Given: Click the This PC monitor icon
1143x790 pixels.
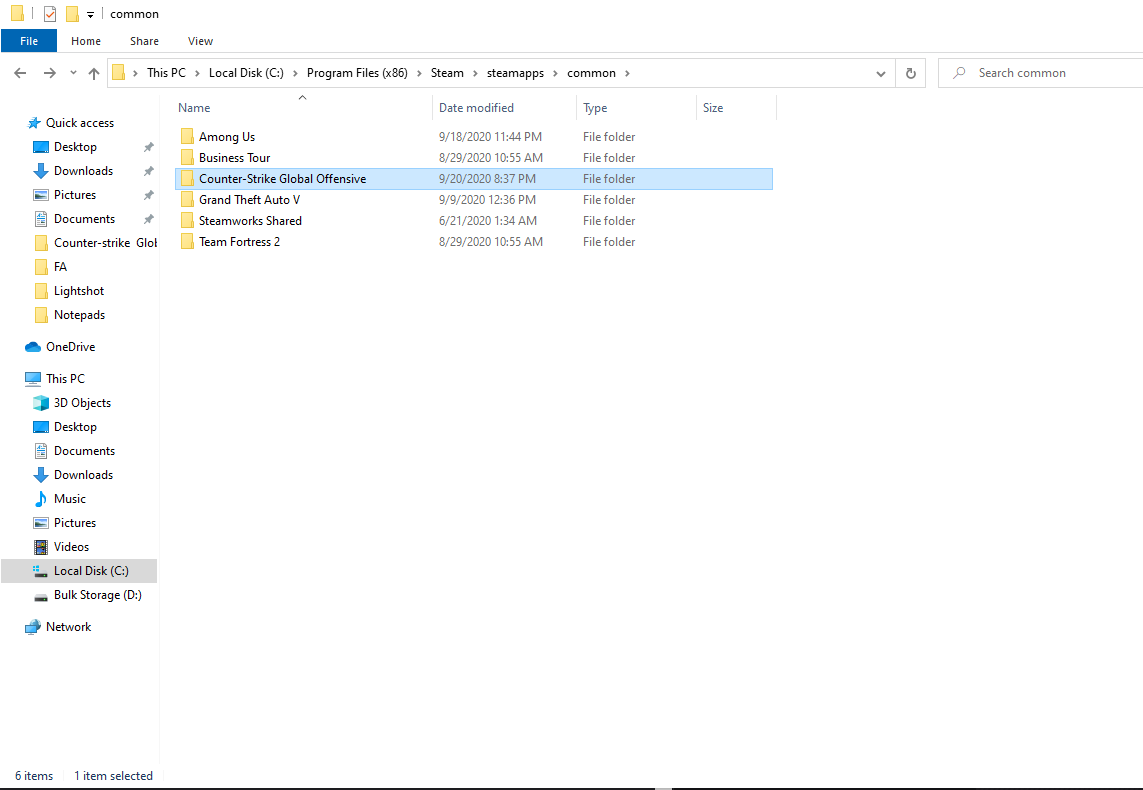Looking at the screenshot, I should [x=33, y=379].
